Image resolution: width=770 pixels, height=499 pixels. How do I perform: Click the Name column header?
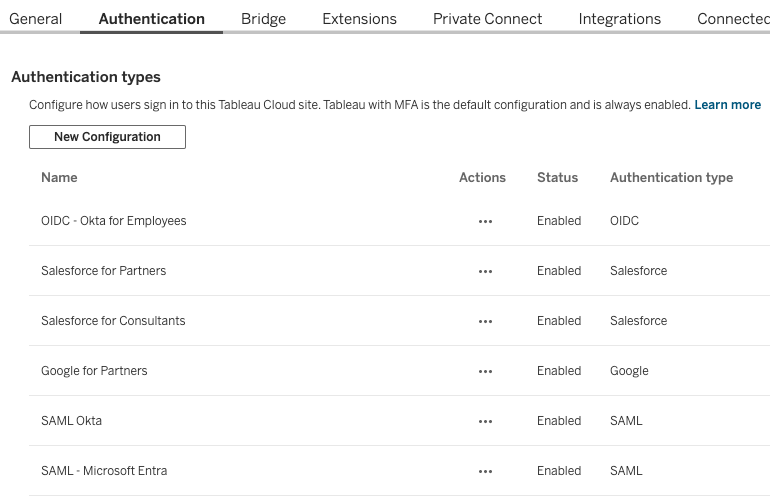click(59, 177)
